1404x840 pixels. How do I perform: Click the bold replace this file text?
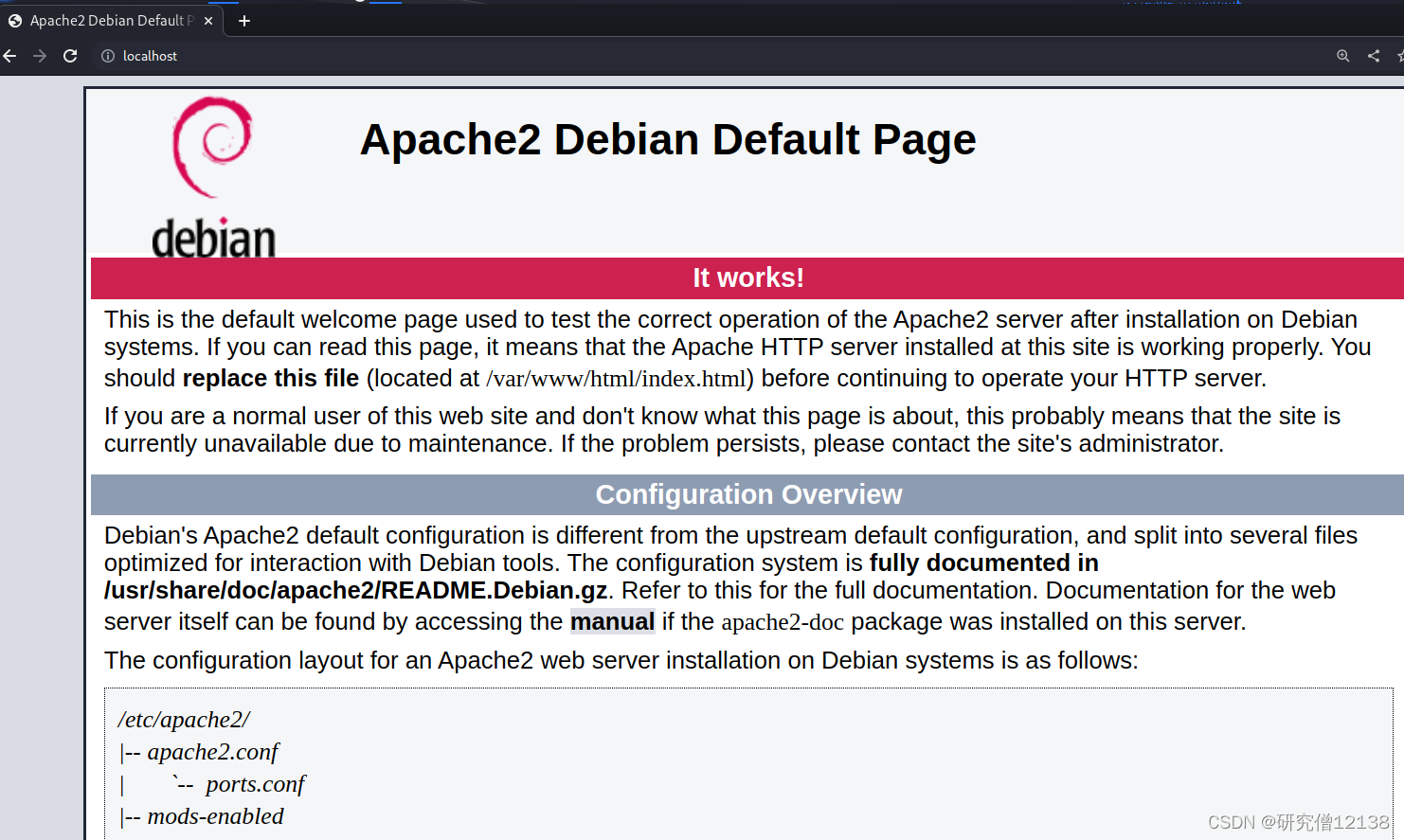[271, 378]
